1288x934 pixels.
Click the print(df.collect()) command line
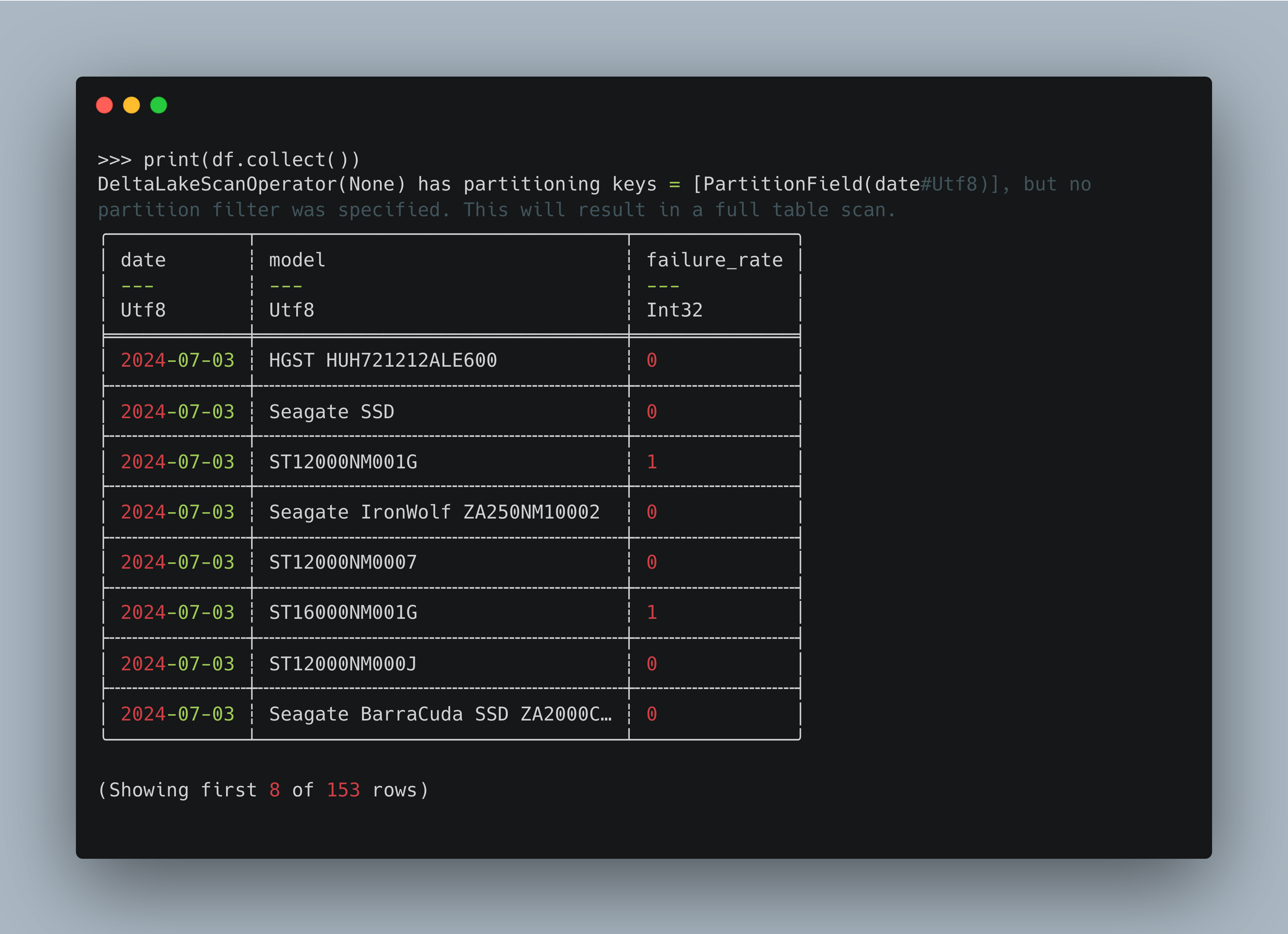pyautogui.click(x=251, y=160)
